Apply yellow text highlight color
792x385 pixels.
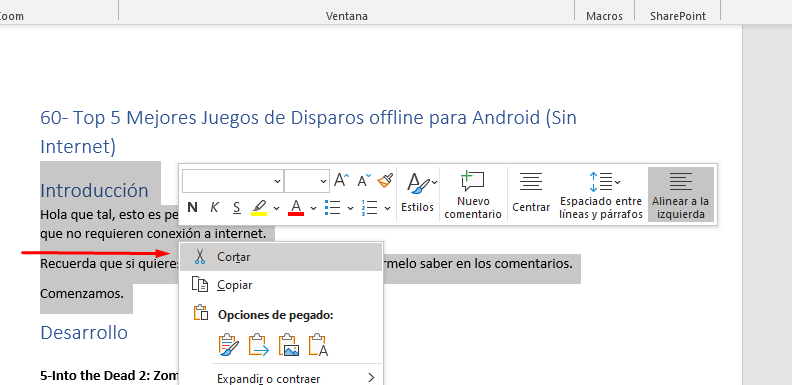point(259,208)
